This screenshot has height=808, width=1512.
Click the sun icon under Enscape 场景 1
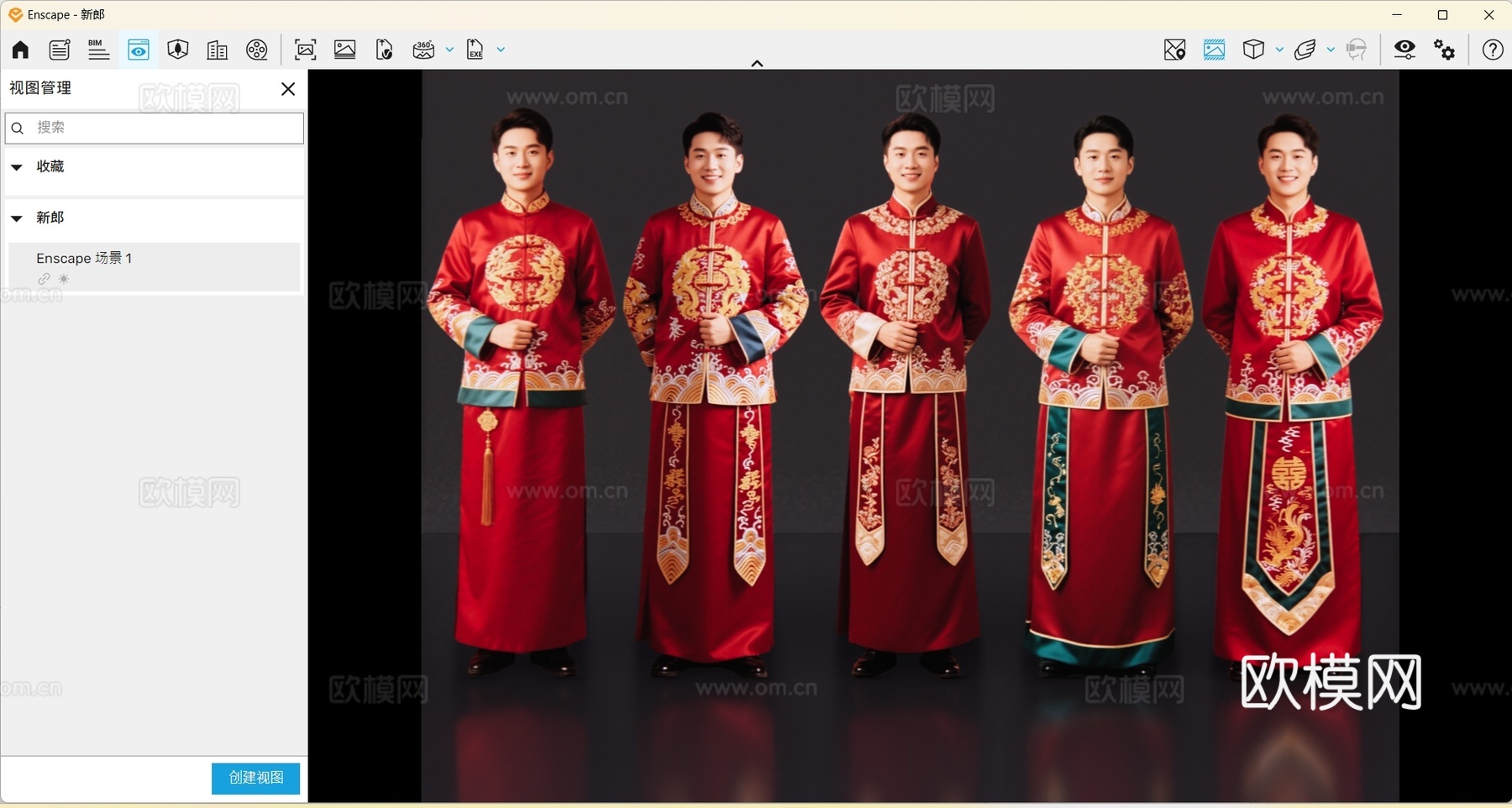pyautogui.click(x=64, y=279)
